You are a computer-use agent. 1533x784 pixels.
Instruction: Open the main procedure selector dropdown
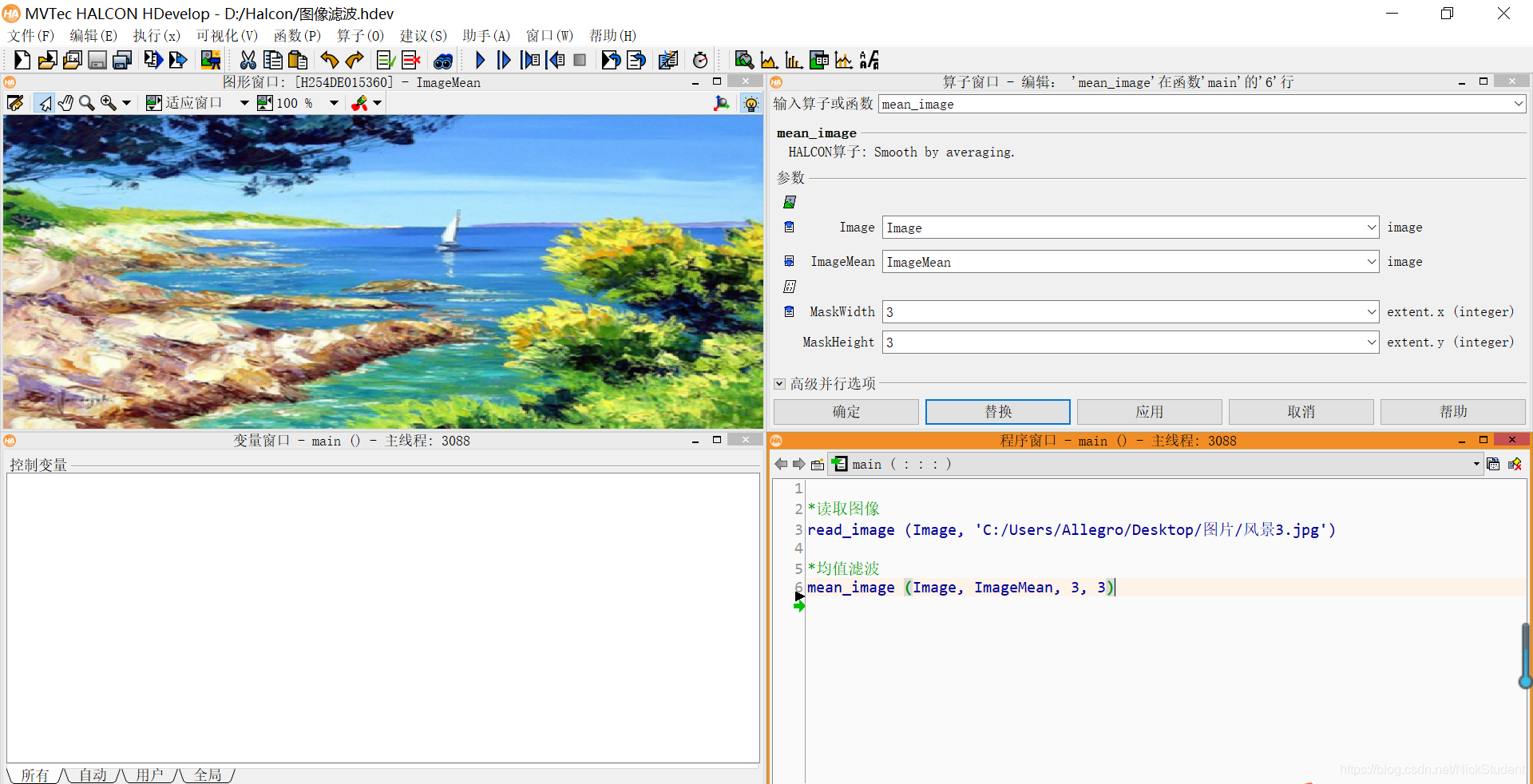click(x=1476, y=464)
